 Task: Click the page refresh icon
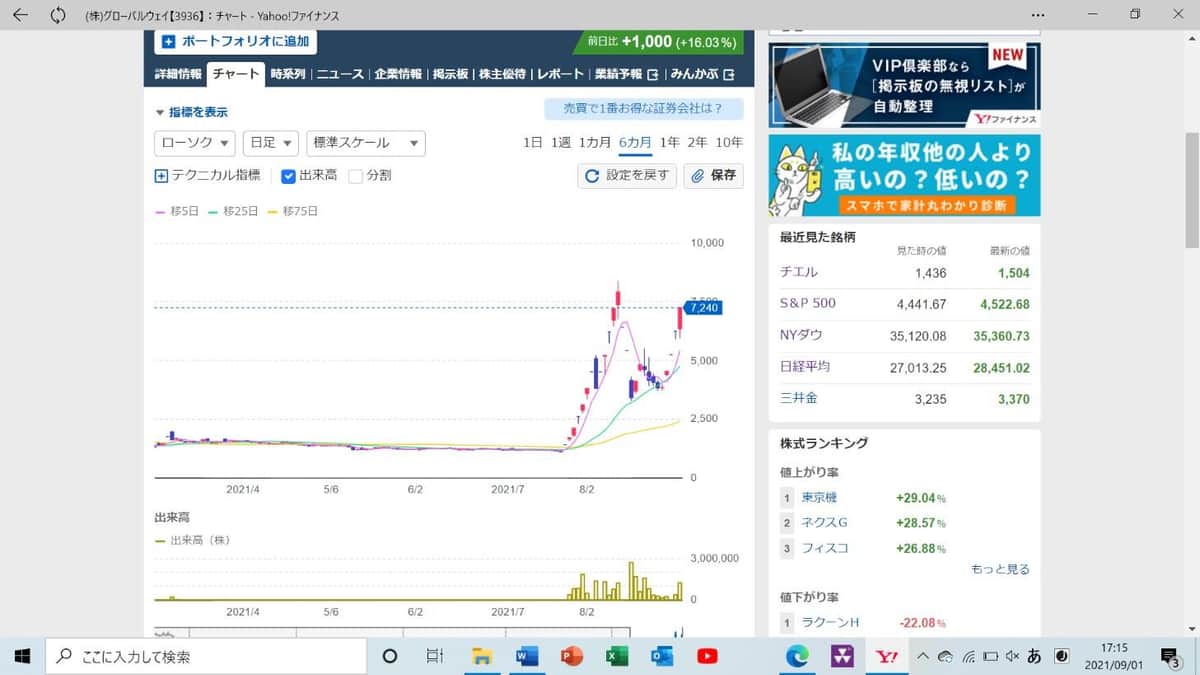point(58,15)
